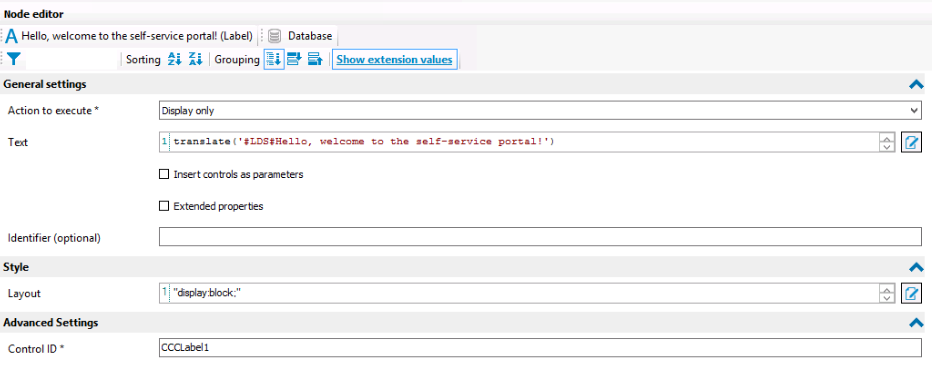Click the Control ID label text

coord(36,349)
